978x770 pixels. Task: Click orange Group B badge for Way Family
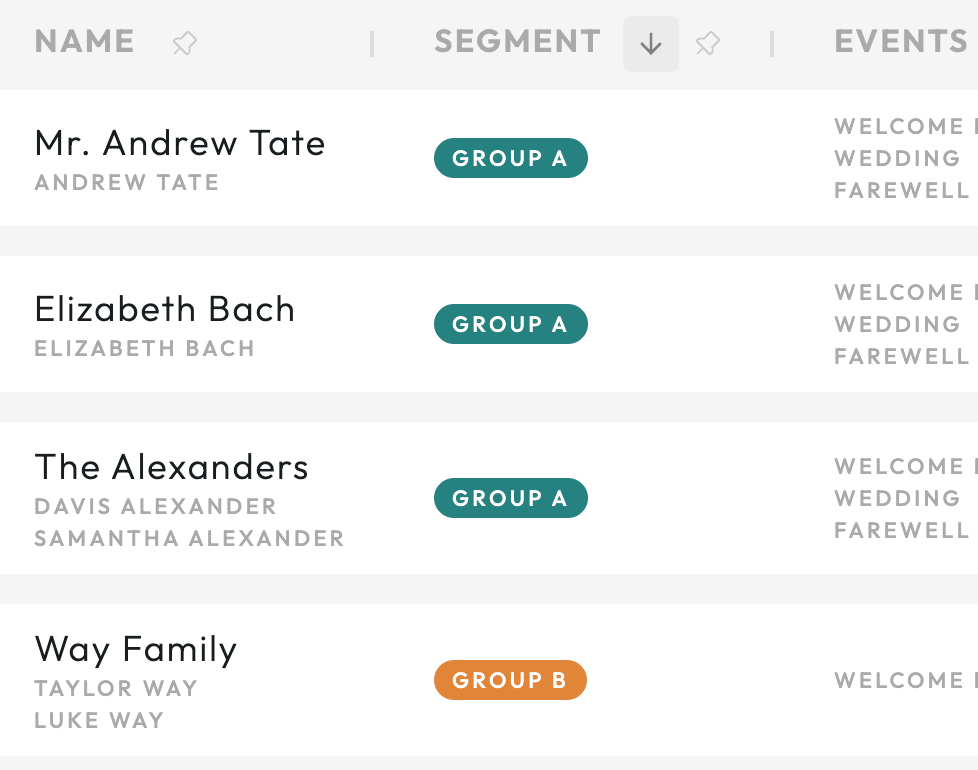click(510, 680)
